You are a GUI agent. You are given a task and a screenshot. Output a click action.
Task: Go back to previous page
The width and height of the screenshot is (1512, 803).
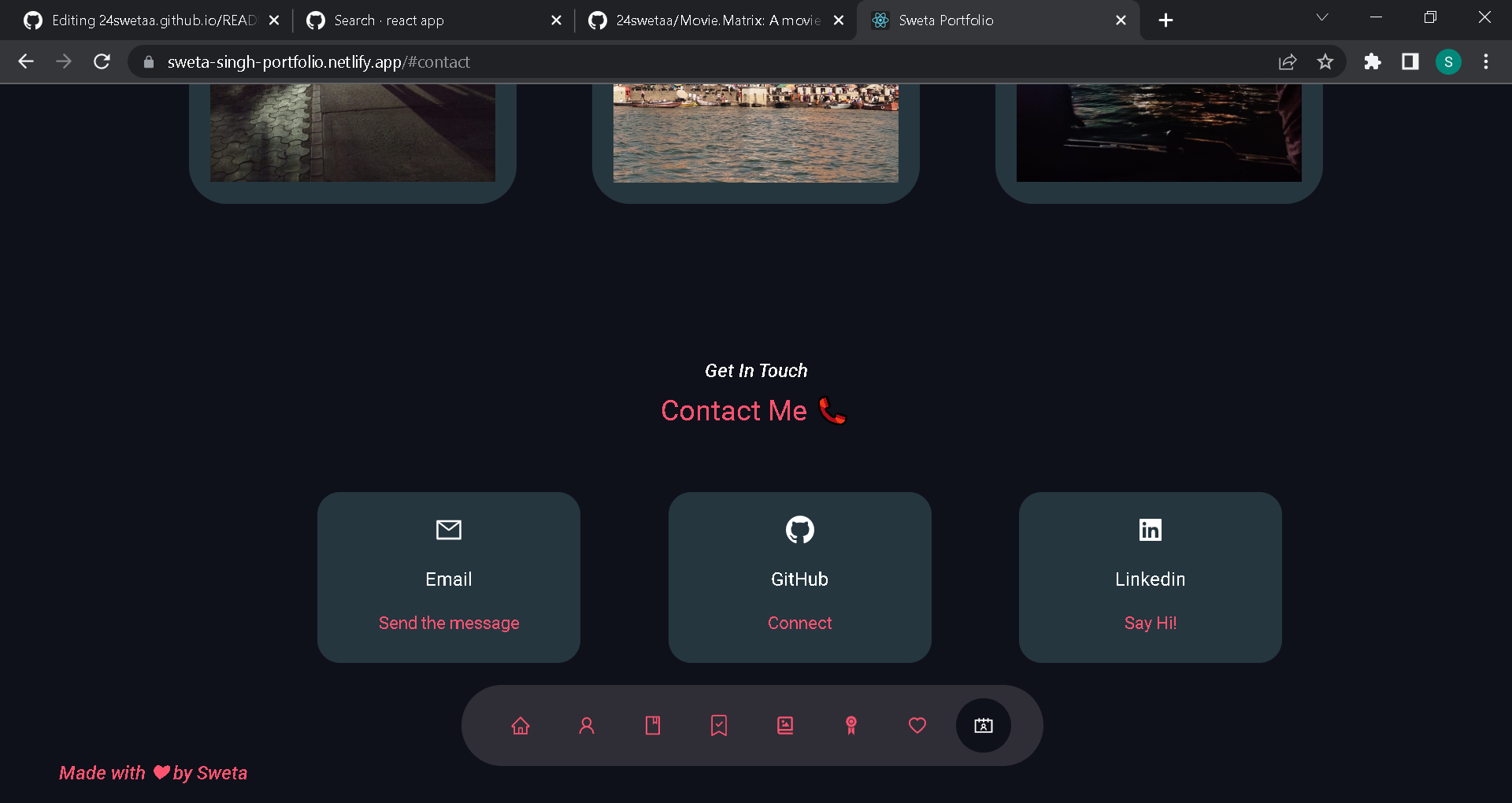[x=26, y=61]
